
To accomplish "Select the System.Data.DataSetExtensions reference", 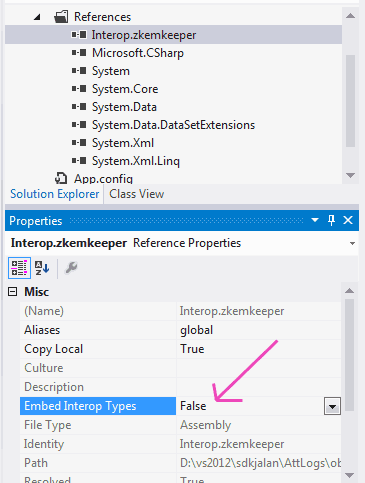I will coord(173,125).
